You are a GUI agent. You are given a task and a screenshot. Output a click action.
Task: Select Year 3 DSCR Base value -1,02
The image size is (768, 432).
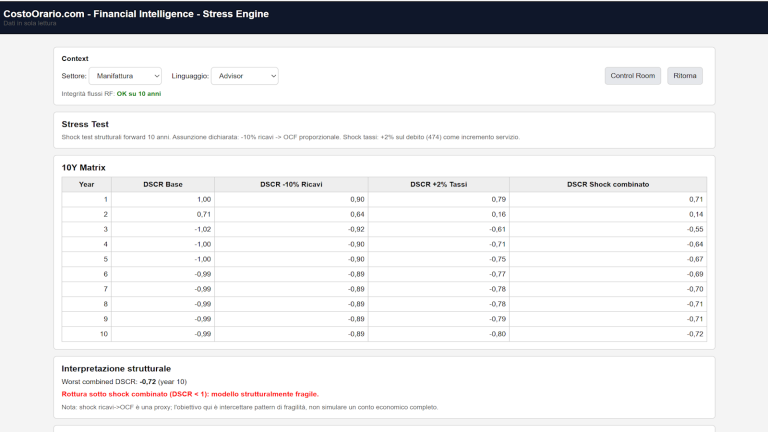click(202, 229)
